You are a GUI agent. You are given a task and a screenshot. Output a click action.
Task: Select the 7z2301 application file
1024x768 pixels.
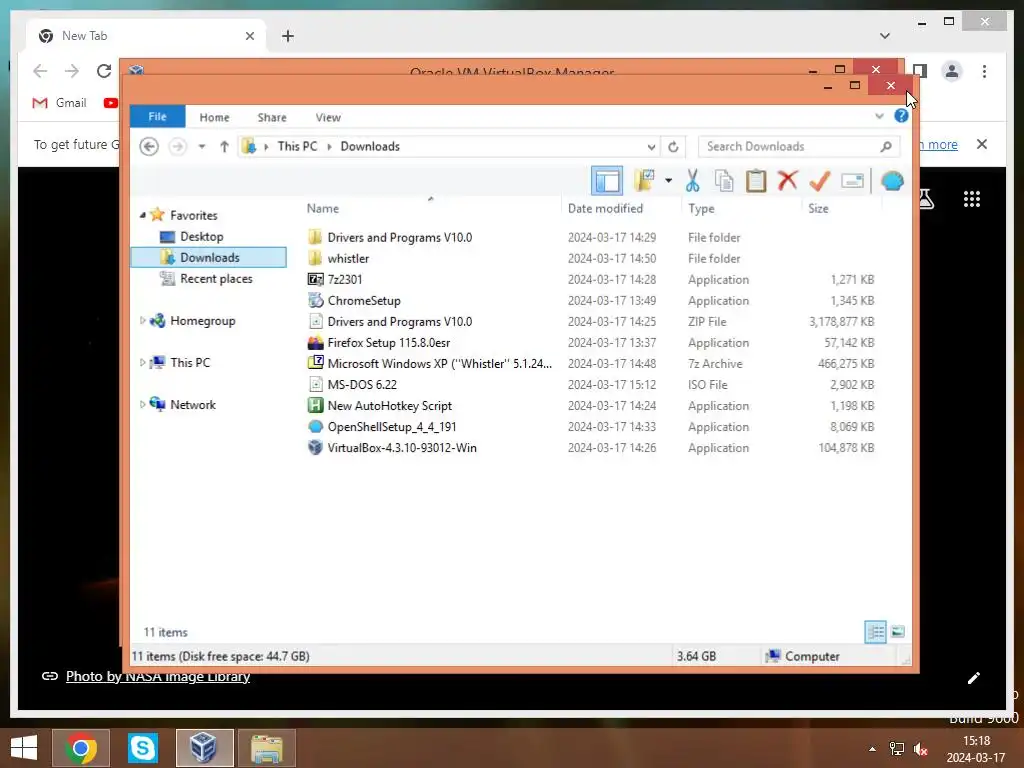coord(345,280)
